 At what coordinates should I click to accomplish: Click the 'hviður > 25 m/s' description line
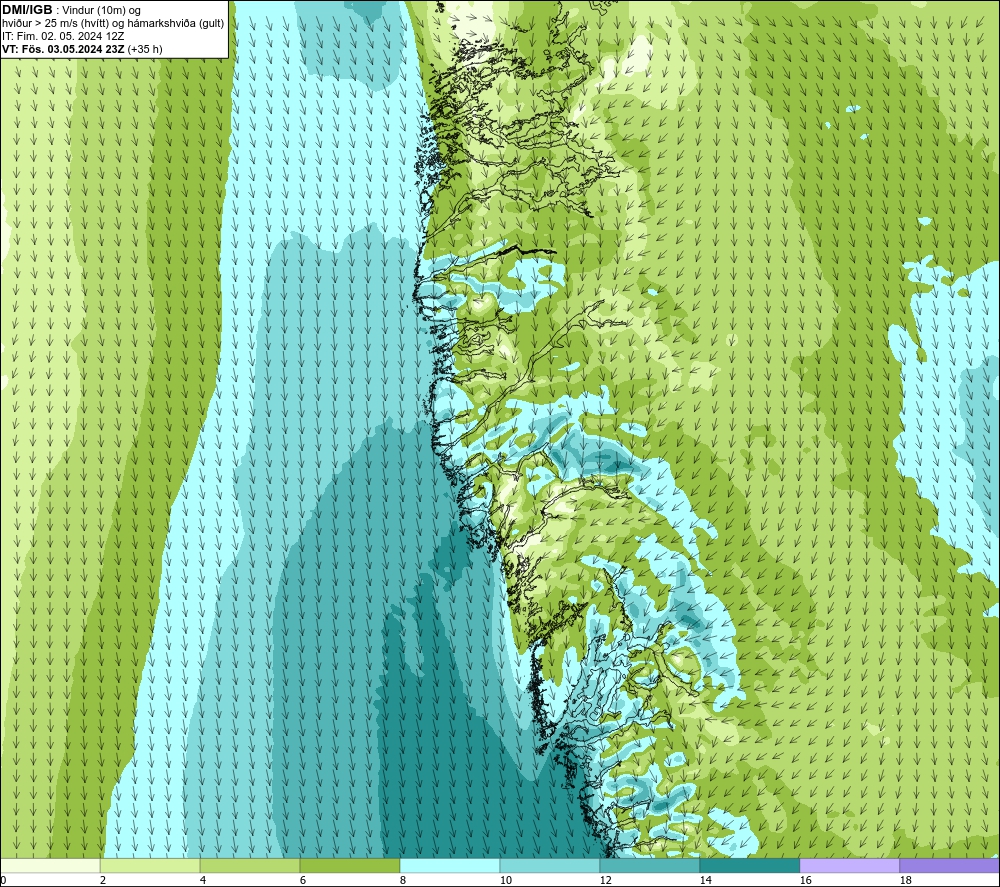(113, 24)
